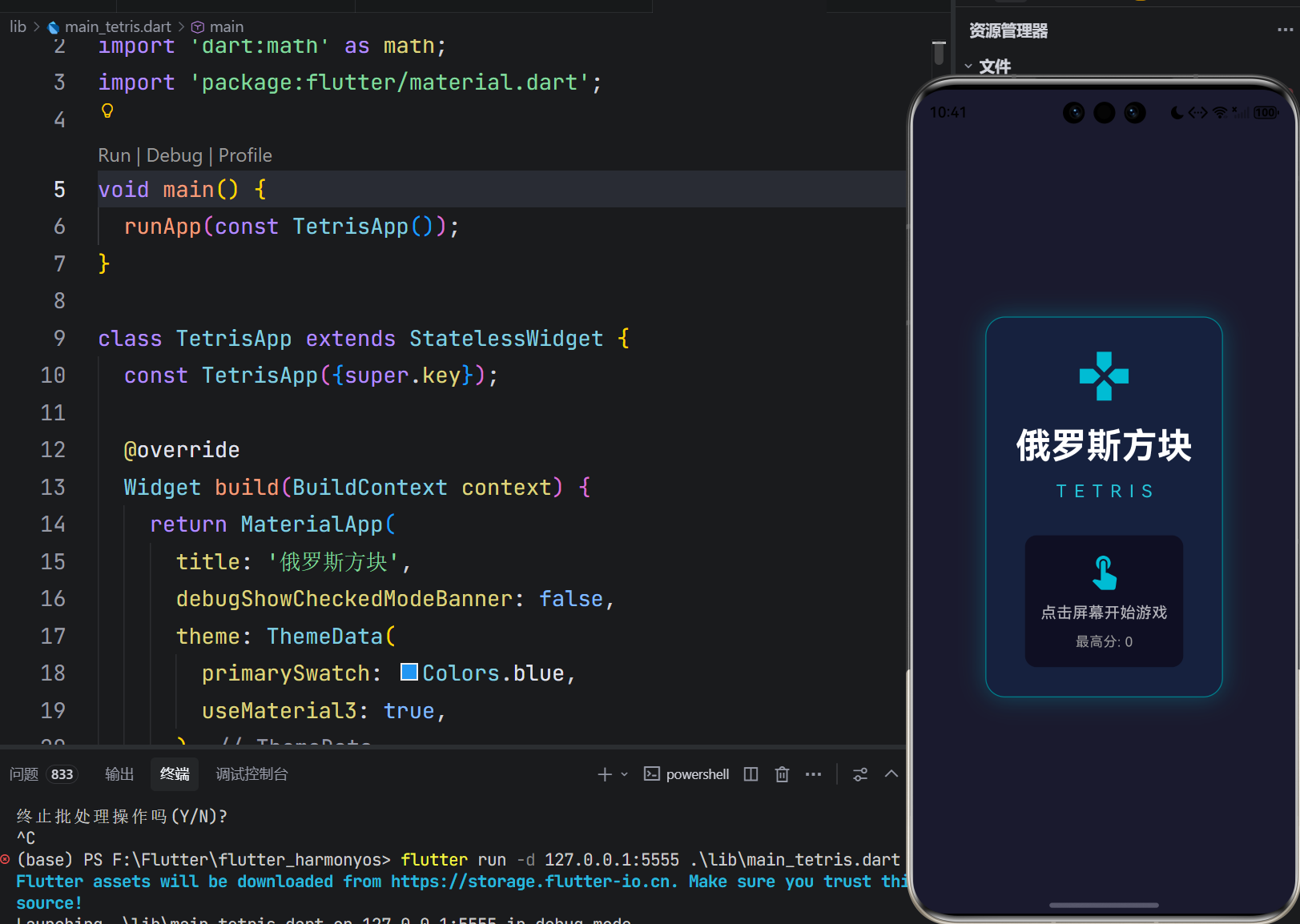This screenshot has height=924, width=1300.
Task: Collapse the 文件 section chevron
Action: [x=968, y=66]
